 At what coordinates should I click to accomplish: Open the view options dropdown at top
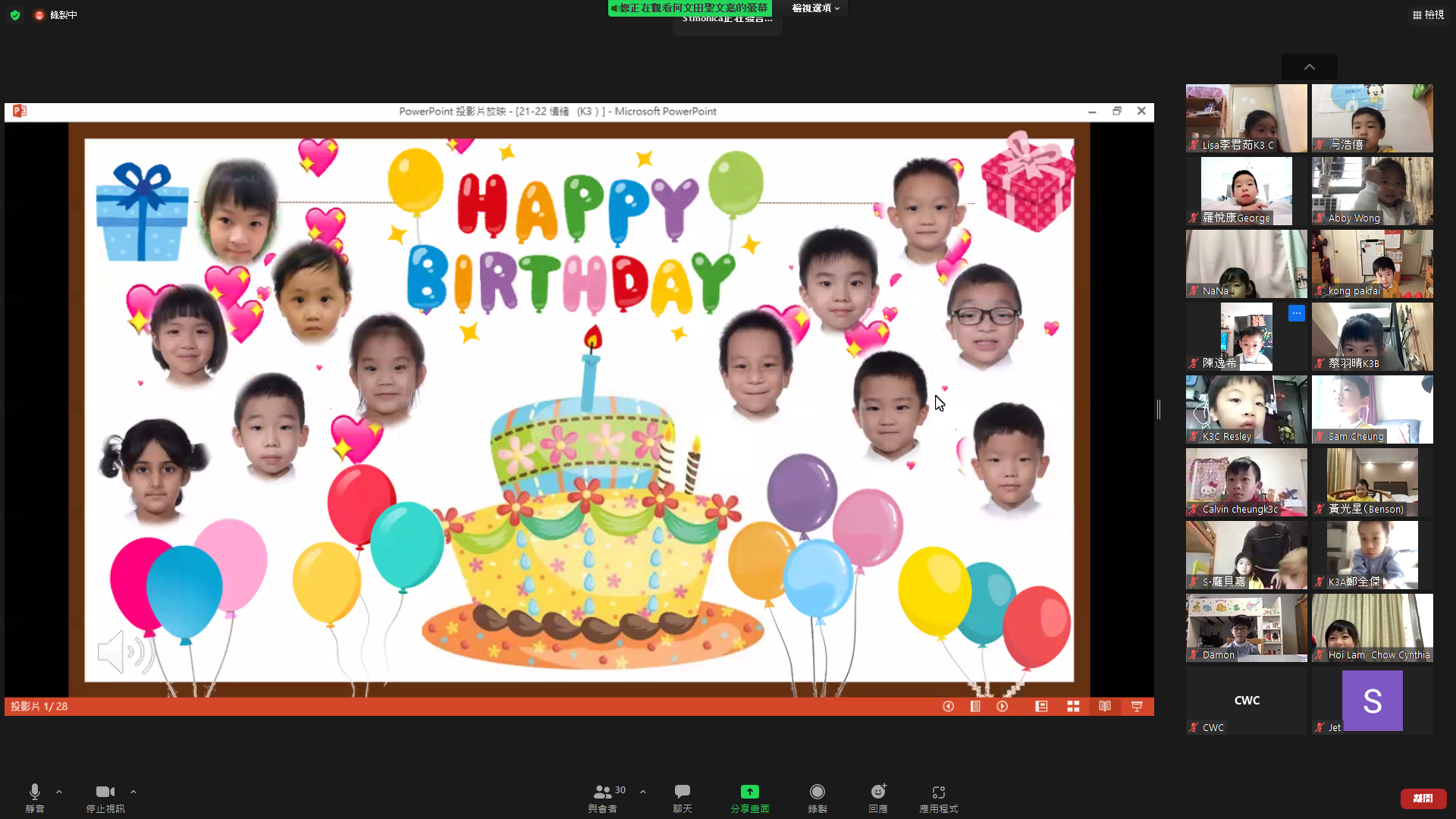816,8
